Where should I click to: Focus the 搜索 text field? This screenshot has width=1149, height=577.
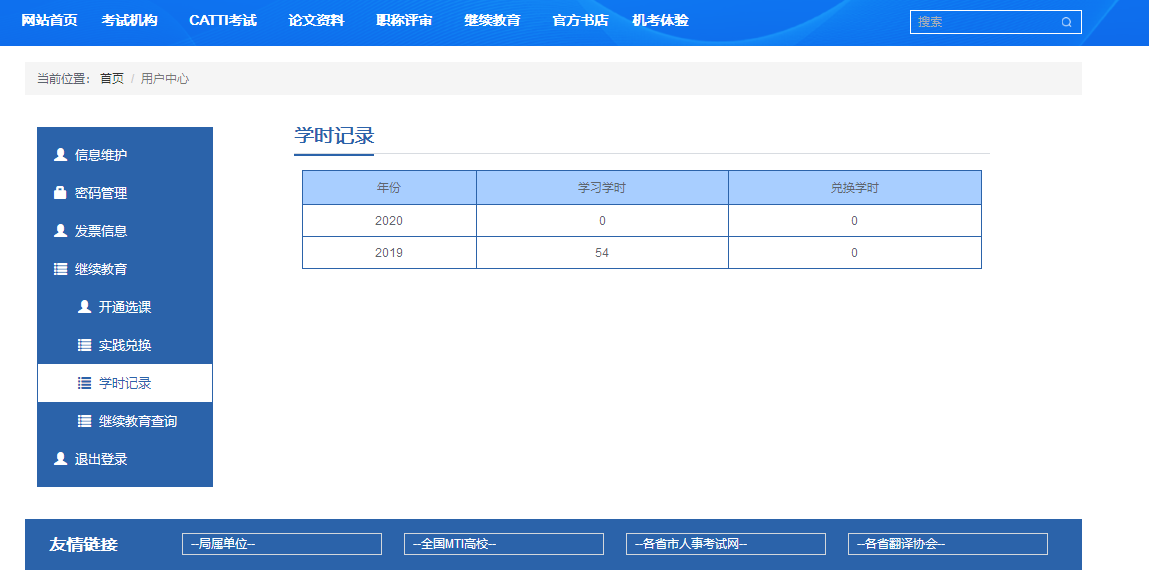pyautogui.click(x=985, y=22)
